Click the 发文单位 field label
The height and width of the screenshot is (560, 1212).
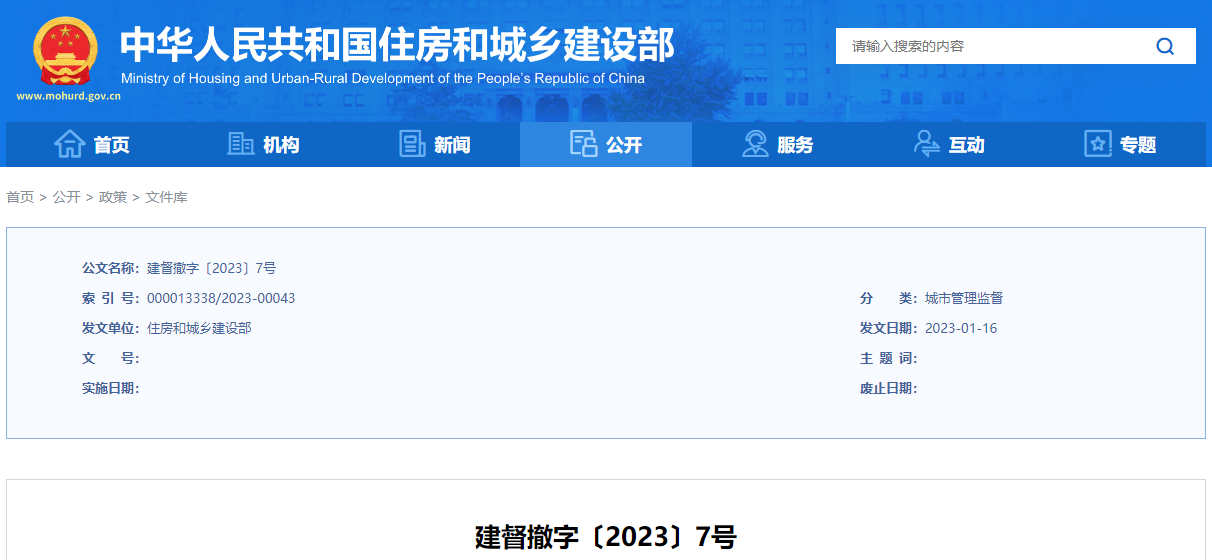click(111, 328)
